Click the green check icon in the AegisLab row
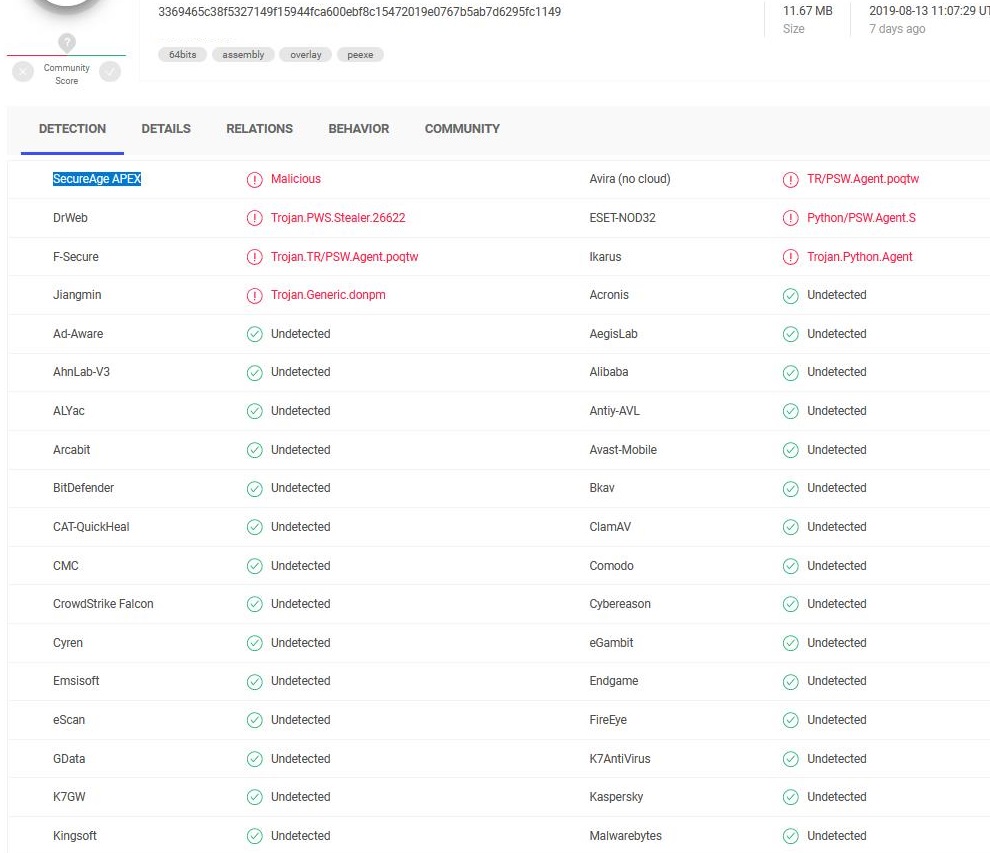Image resolution: width=990 pixels, height=853 pixels. tap(790, 334)
